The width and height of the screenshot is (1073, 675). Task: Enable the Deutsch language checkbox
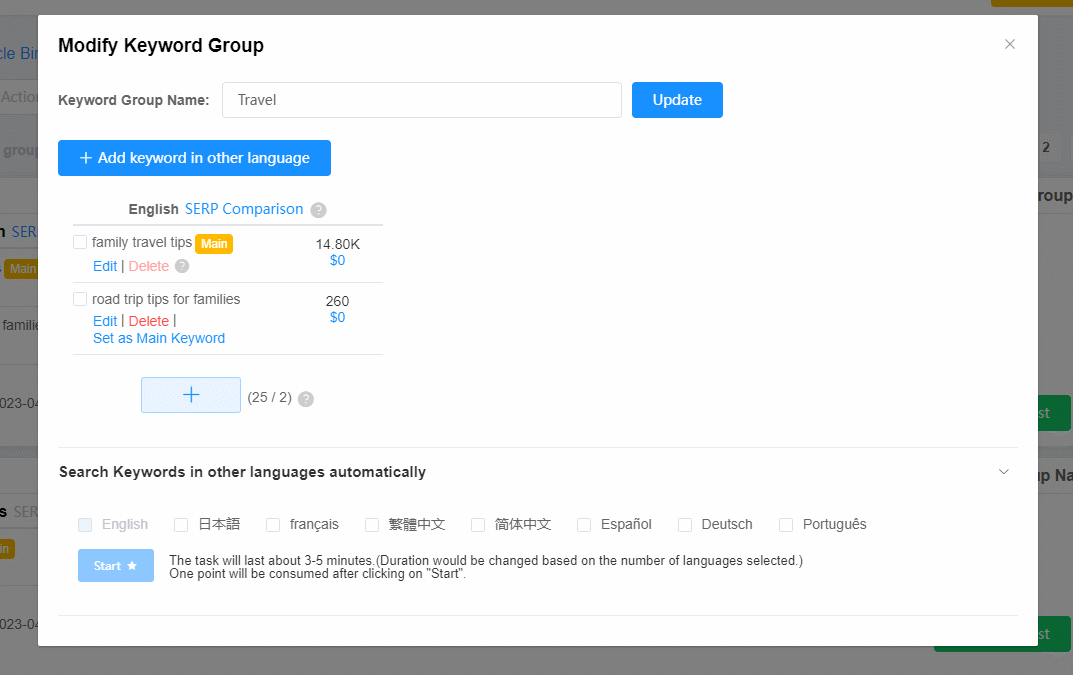pos(685,525)
